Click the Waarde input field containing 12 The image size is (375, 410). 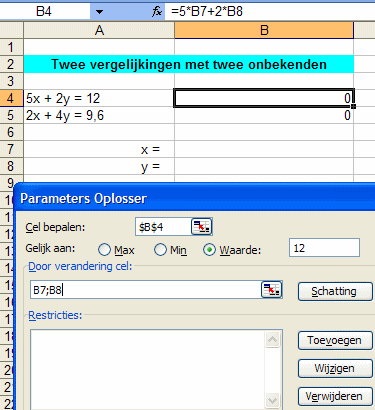click(324, 248)
